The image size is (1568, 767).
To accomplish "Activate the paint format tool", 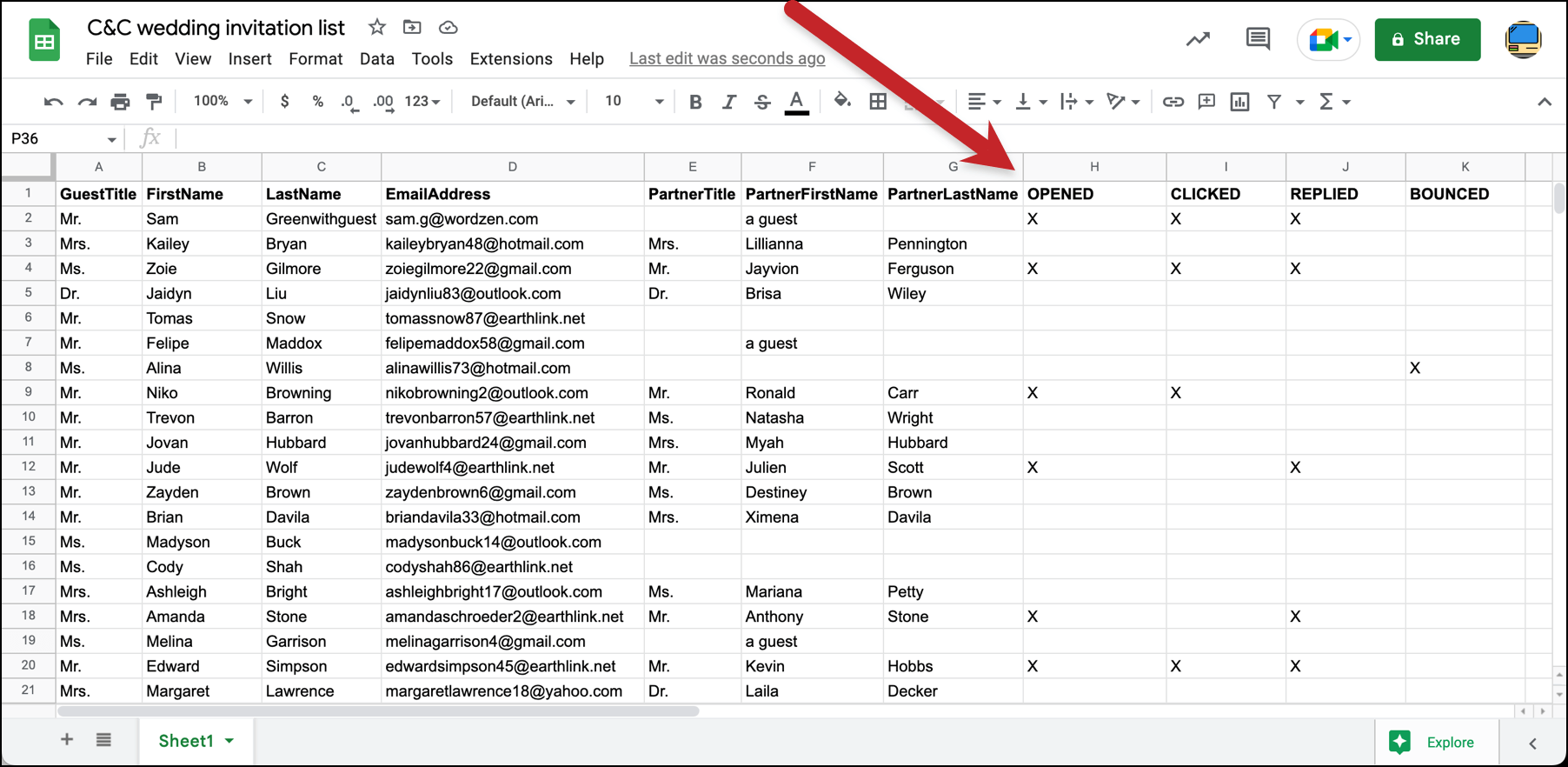I will click(154, 102).
